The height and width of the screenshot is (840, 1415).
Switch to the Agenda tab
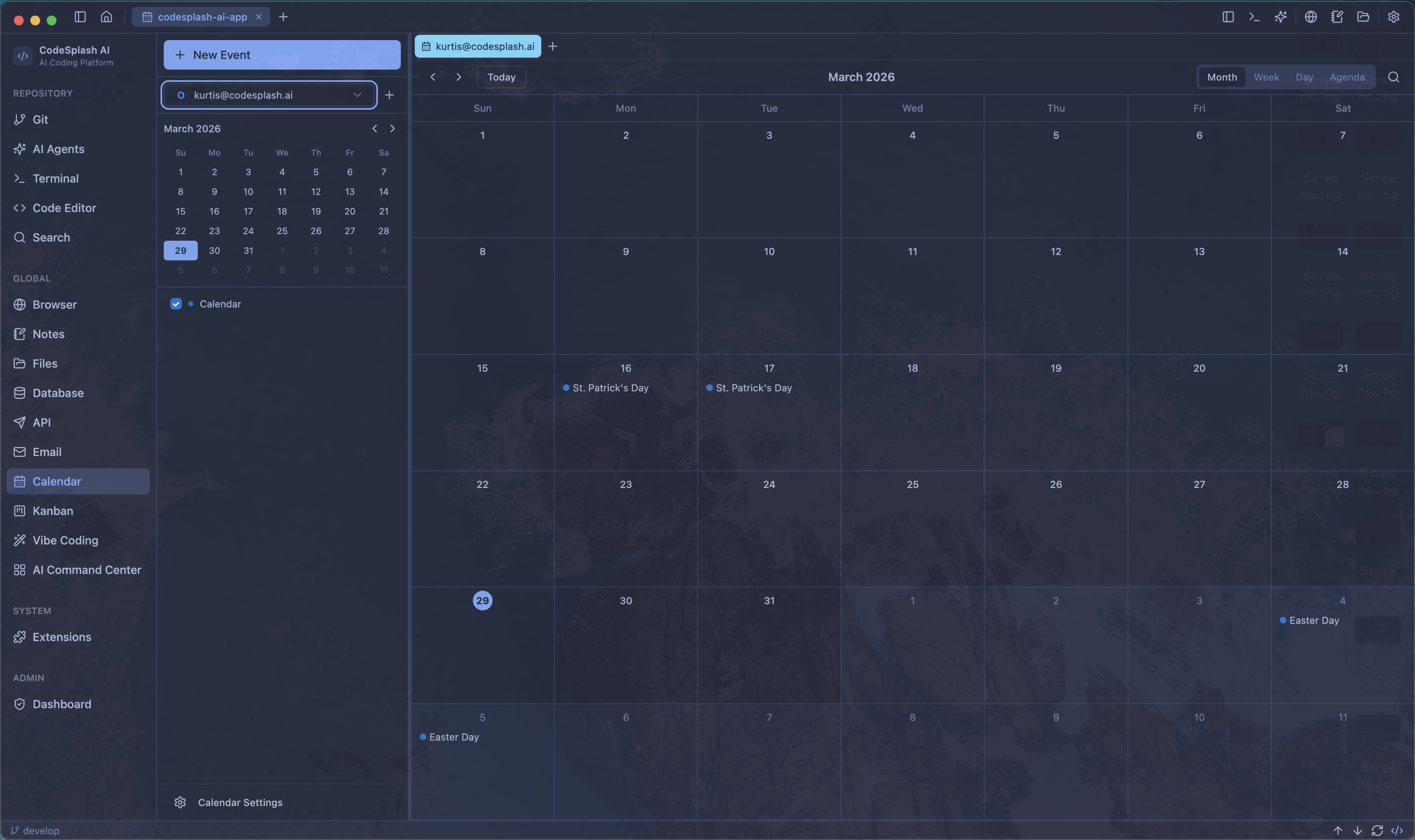point(1347,77)
